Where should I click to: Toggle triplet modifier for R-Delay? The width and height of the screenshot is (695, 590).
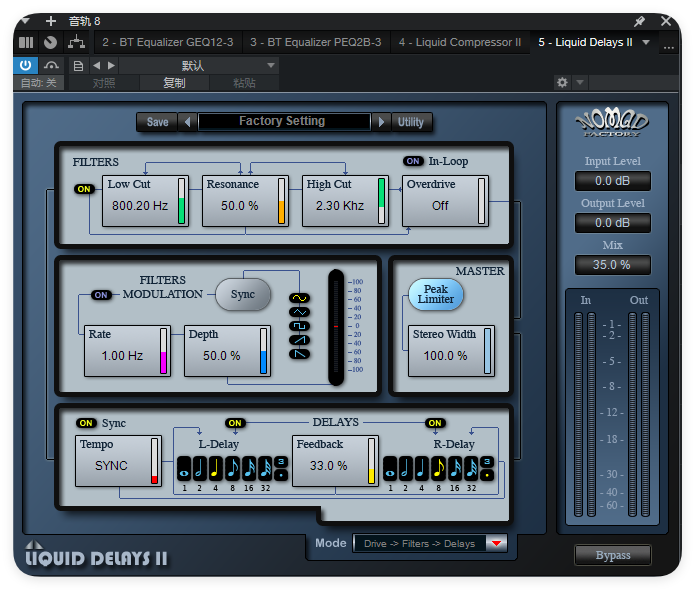pos(487,462)
